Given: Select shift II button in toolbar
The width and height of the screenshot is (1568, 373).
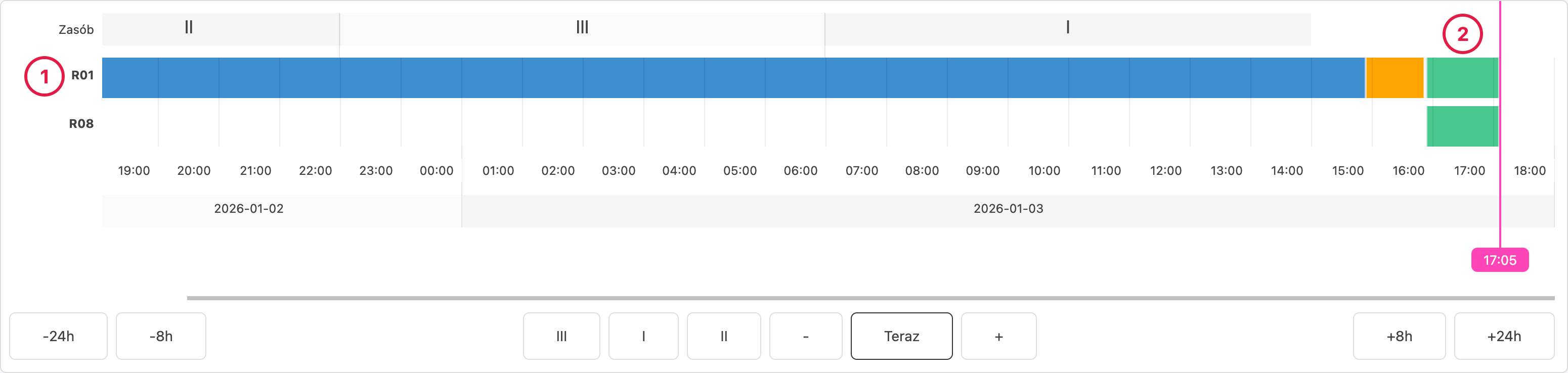Looking at the screenshot, I should point(724,337).
